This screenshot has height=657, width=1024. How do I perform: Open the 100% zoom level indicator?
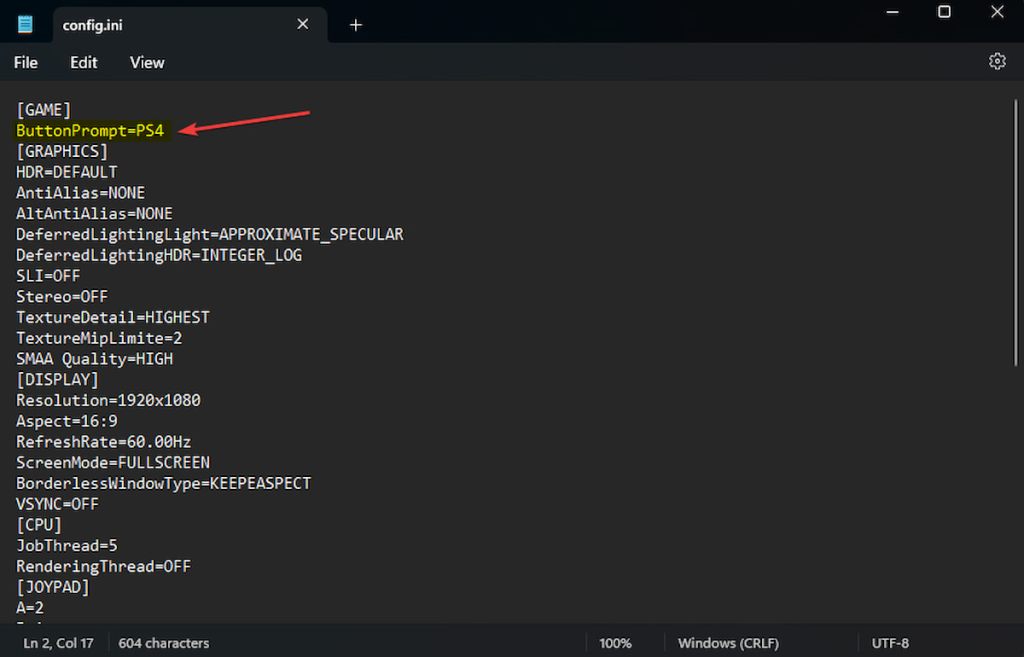614,643
